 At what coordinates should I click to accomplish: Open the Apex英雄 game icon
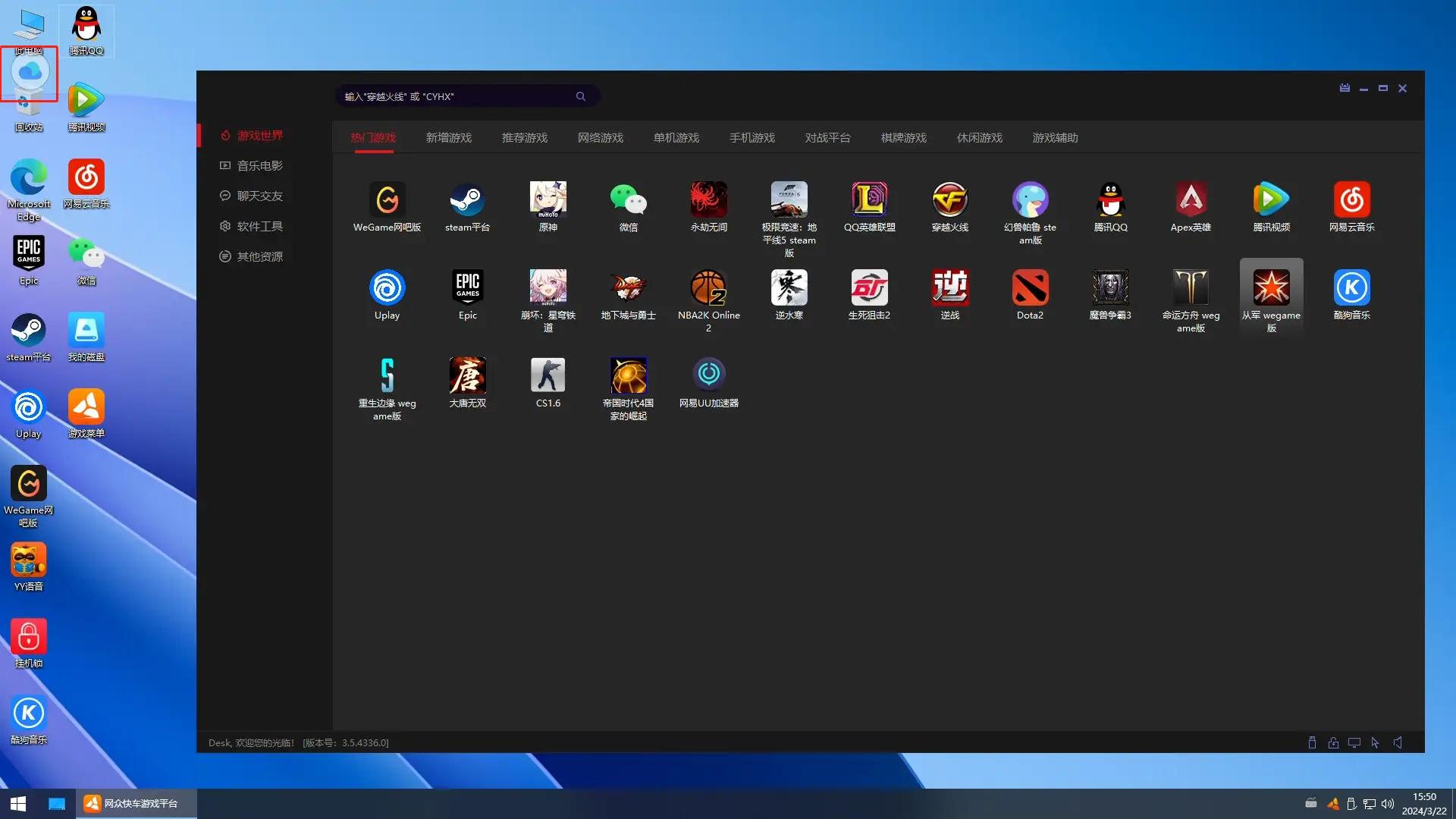(x=1191, y=200)
